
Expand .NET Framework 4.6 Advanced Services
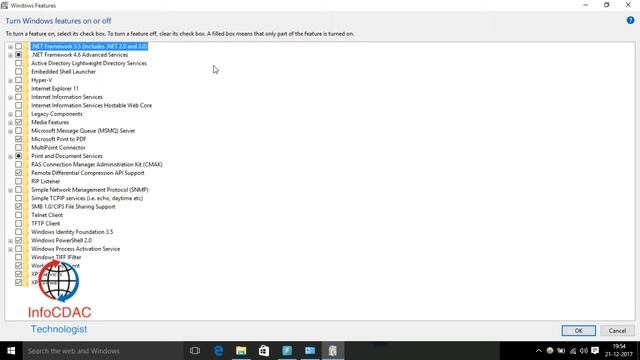(10, 55)
